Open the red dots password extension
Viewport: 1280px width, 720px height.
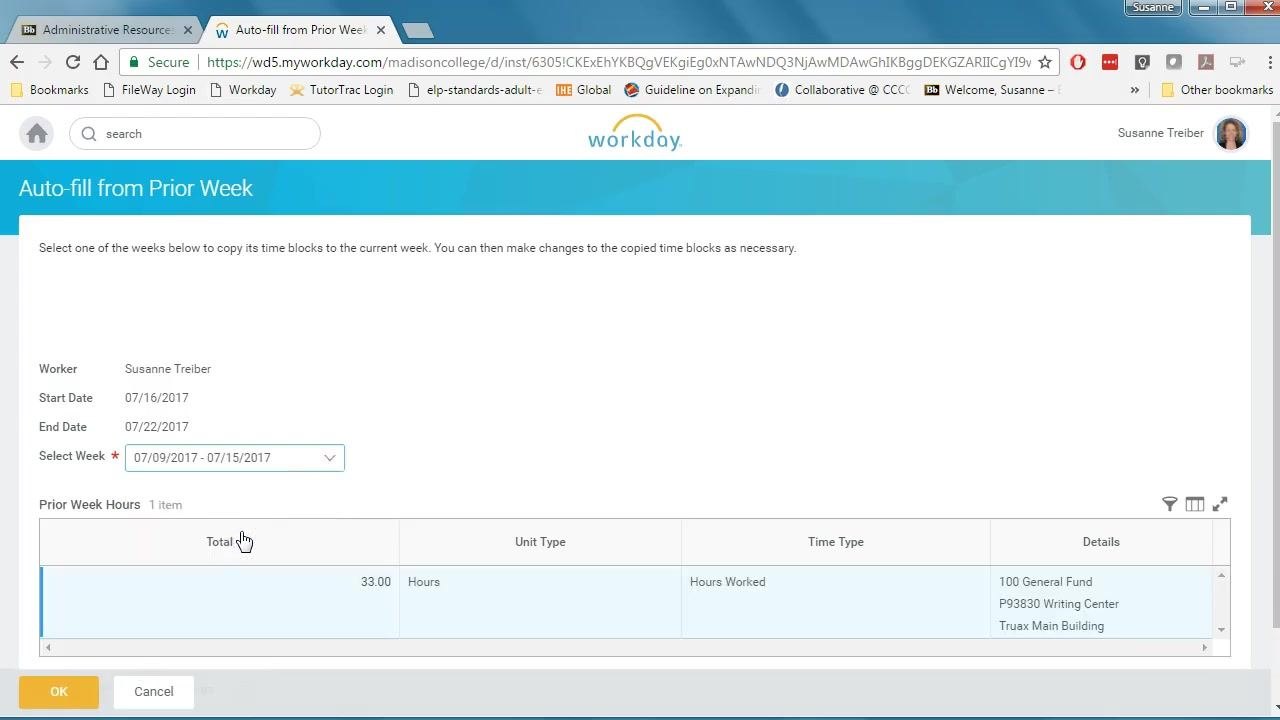point(1110,62)
